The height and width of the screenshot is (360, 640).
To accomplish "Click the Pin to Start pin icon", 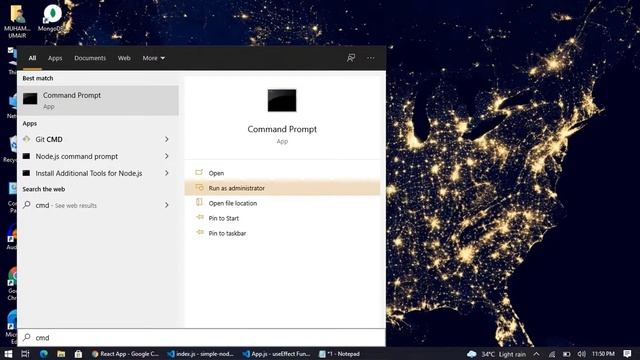I will pos(200,217).
